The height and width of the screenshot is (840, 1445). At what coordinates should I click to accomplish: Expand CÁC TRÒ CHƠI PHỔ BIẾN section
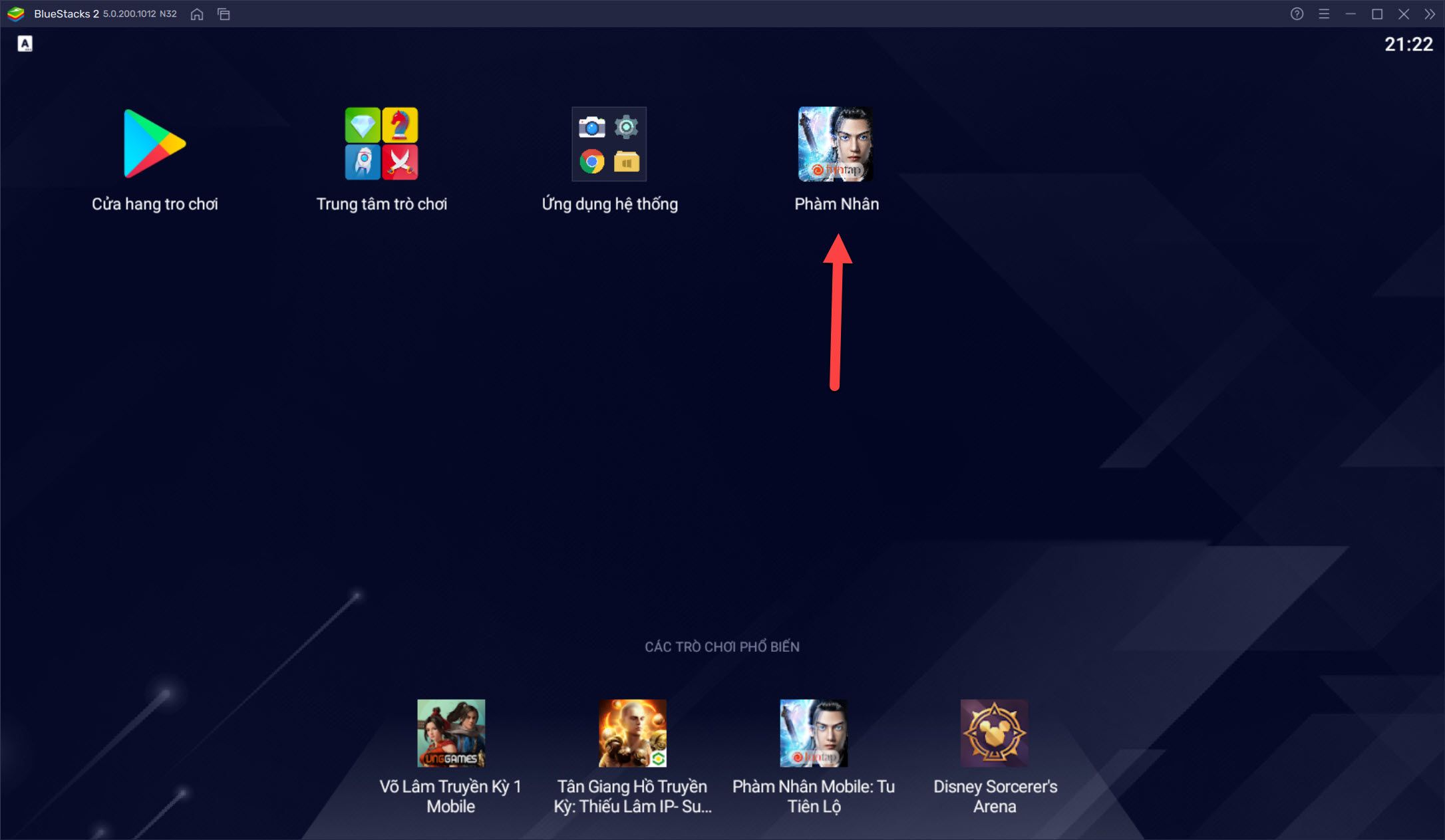coord(722,646)
